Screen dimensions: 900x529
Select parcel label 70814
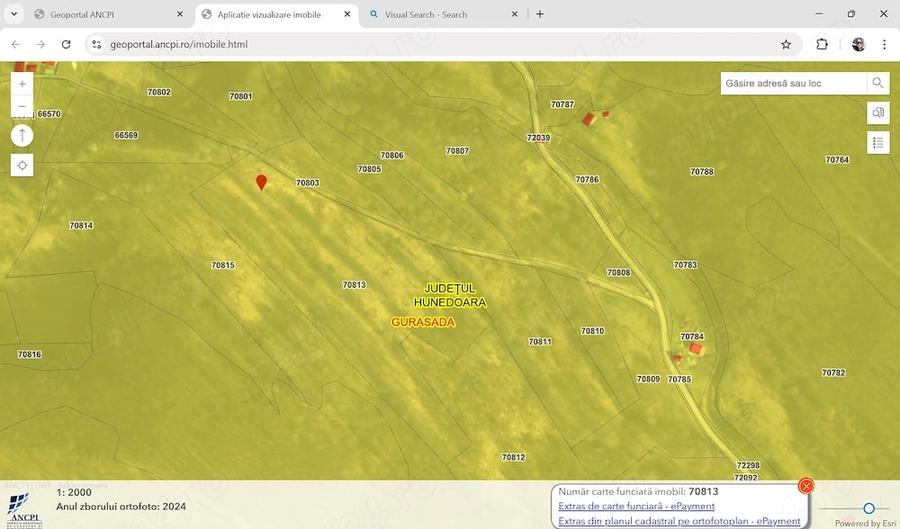coord(81,225)
